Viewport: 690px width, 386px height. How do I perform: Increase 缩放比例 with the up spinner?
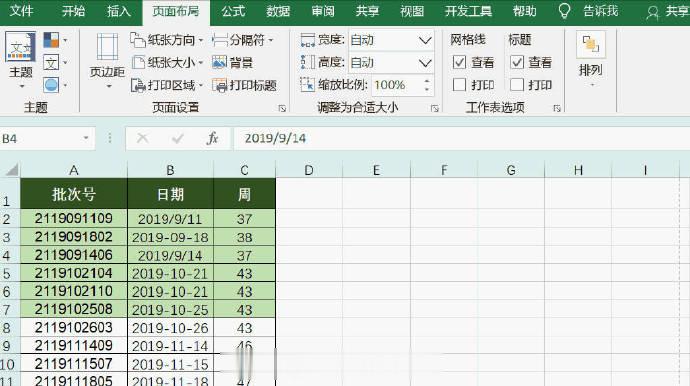pyautogui.click(x=427, y=81)
